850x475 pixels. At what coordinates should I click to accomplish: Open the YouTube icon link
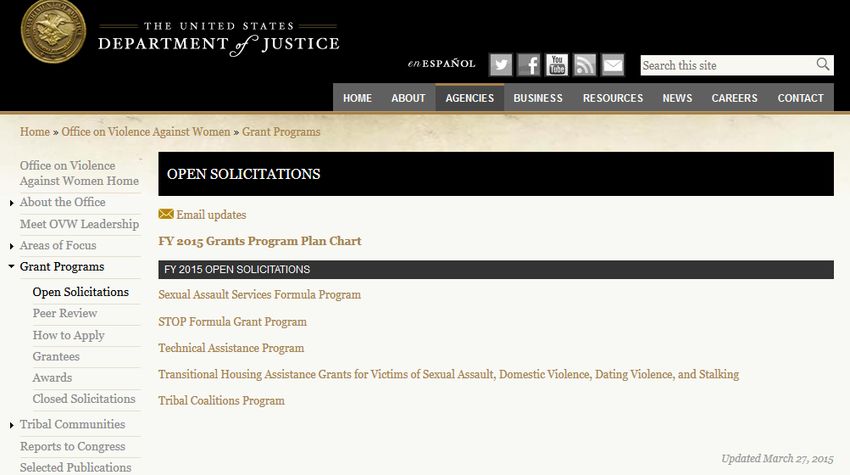(x=557, y=65)
